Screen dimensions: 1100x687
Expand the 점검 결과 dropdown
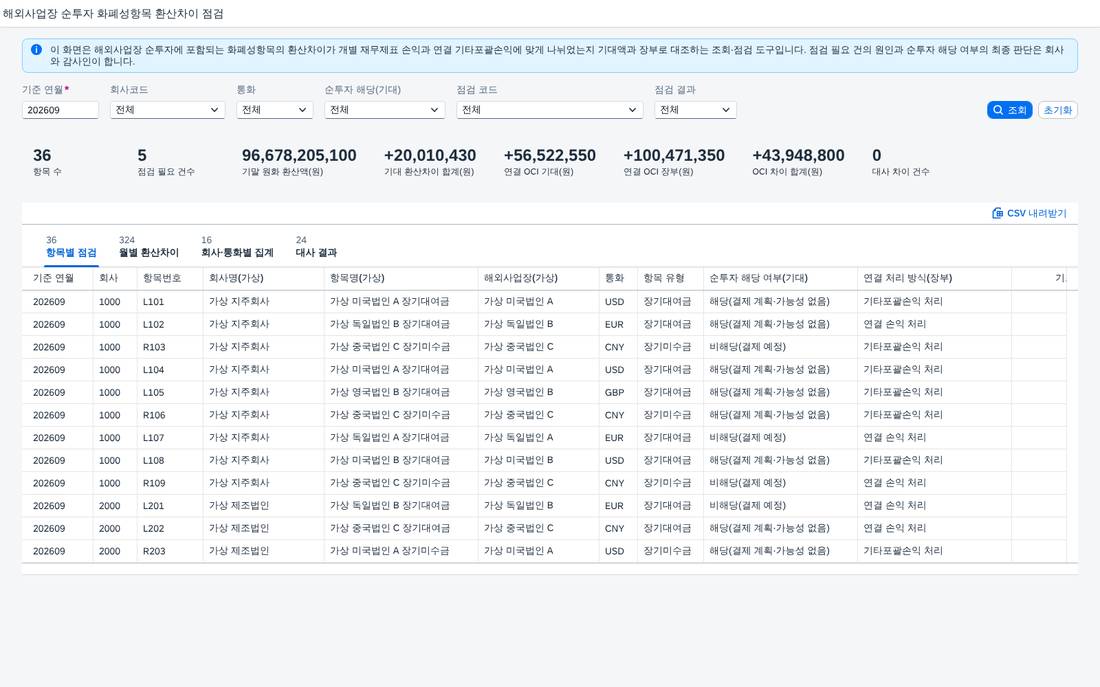pos(695,110)
